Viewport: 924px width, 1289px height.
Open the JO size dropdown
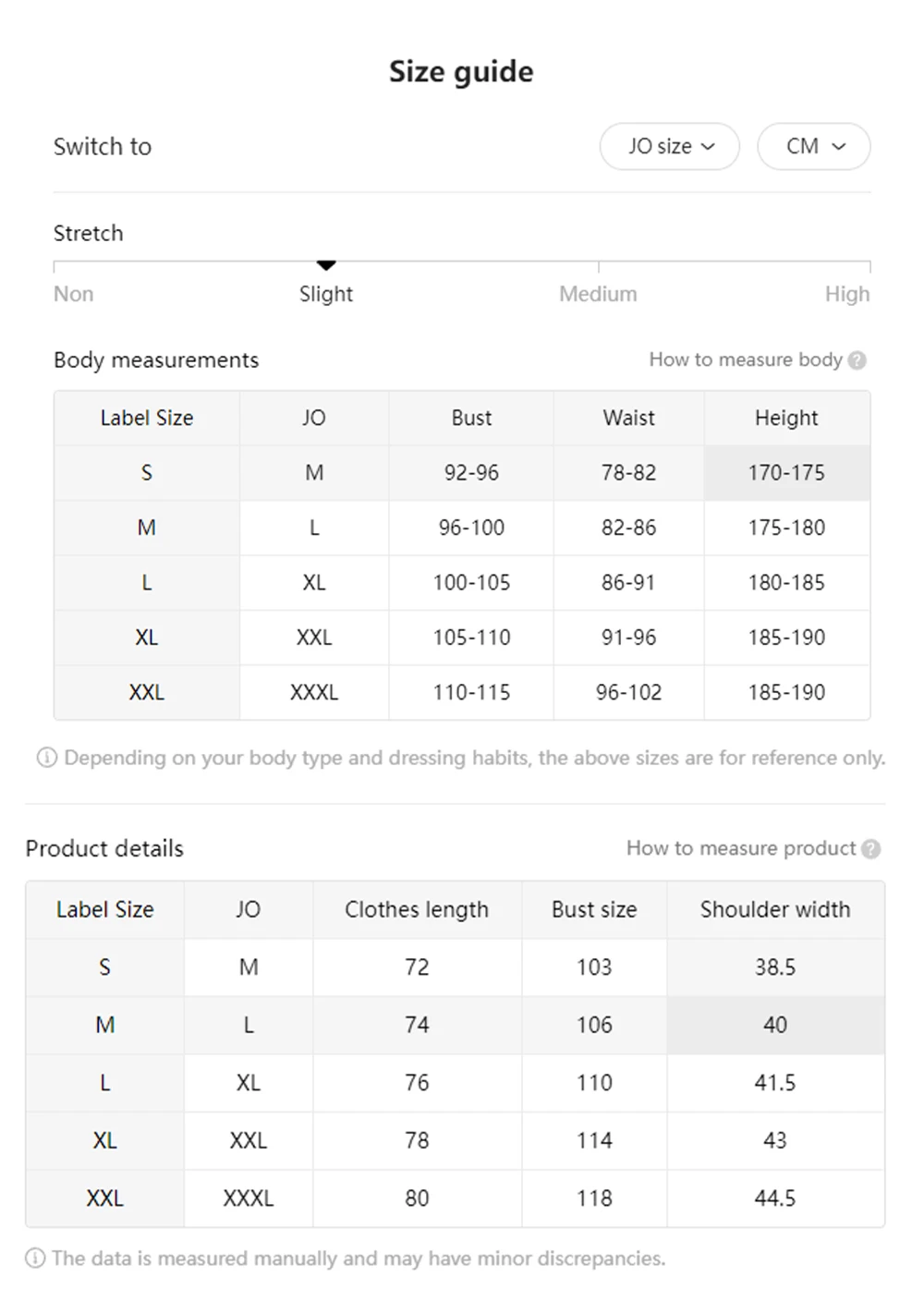click(670, 146)
